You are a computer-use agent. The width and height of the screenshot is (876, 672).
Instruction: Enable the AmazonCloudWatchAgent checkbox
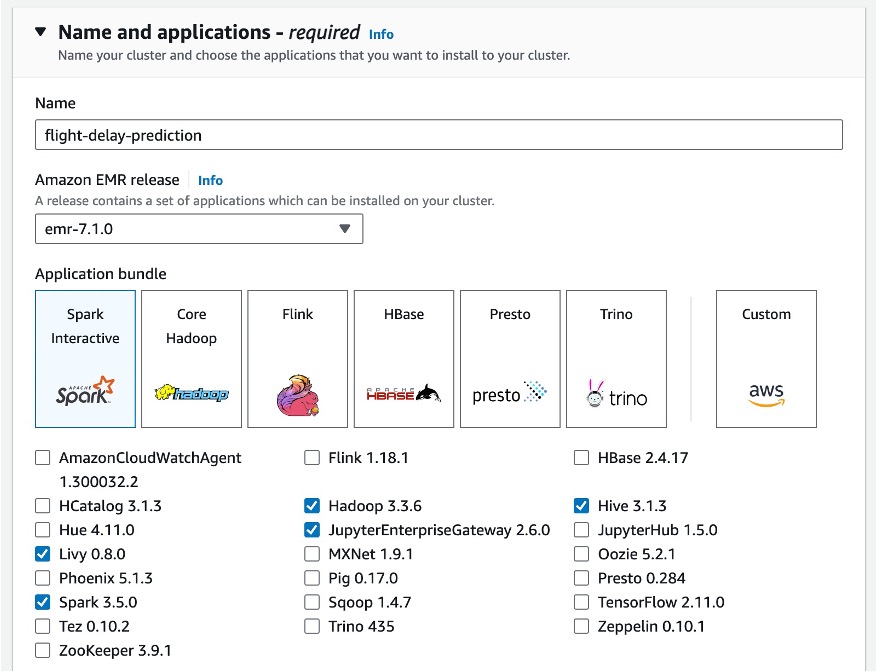(42, 458)
